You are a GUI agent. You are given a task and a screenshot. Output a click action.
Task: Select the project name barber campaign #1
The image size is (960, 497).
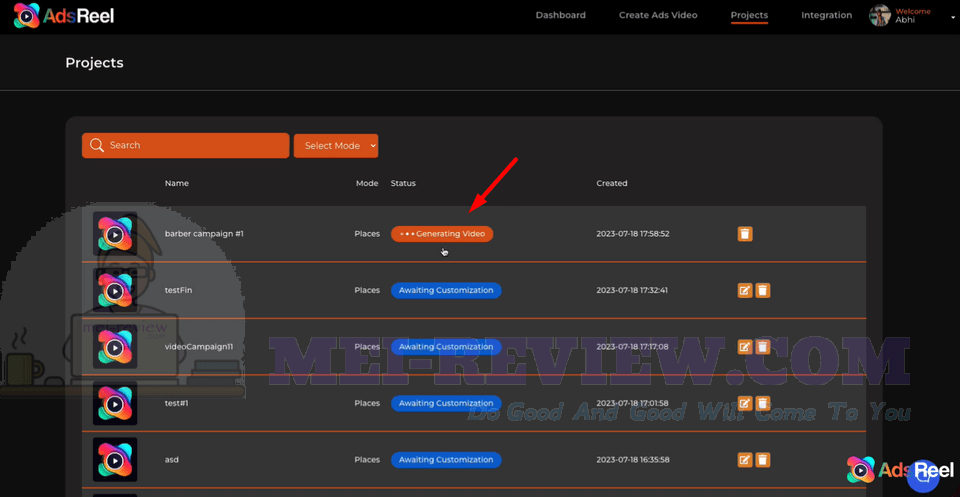(x=204, y=234)
